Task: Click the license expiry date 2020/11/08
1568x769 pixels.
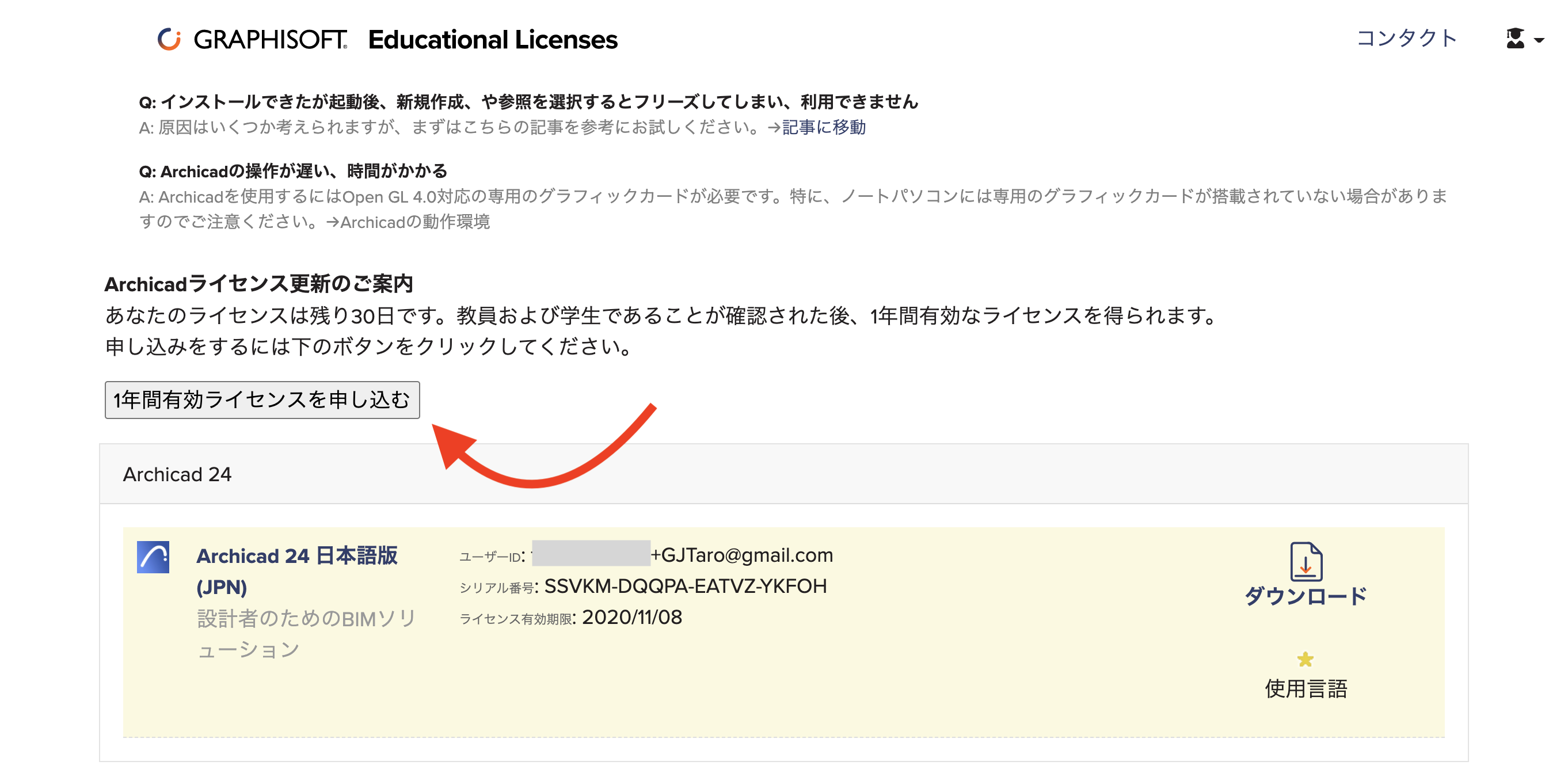Action: (x=633, y=618)
